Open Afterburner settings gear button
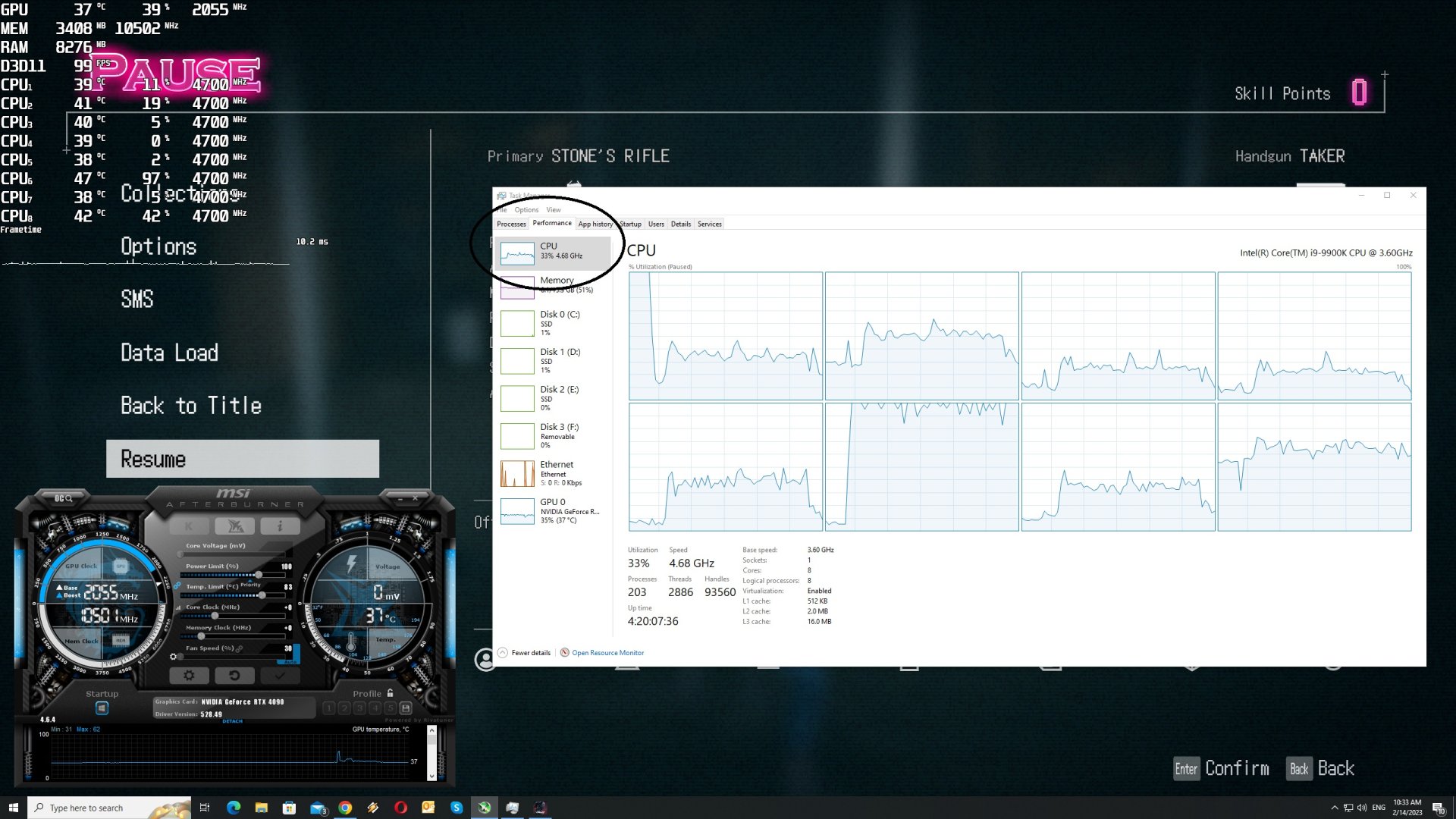Image resolution: width=1456 pixels, height=819 pixels. click(x=189, y=675)
